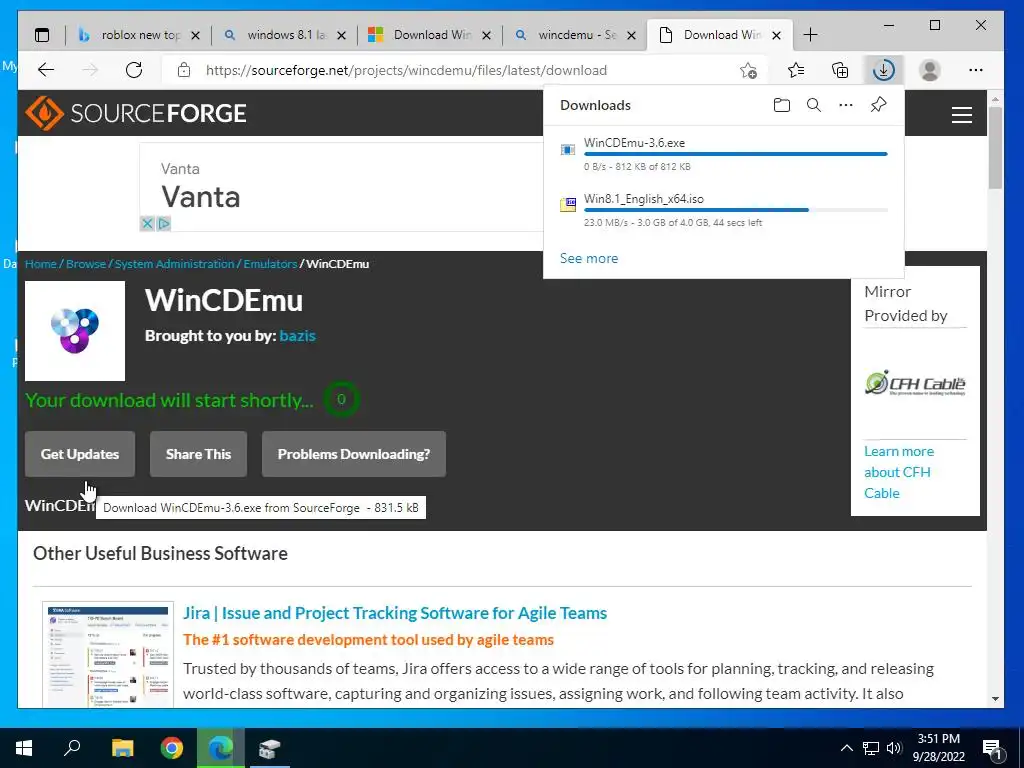Open the Jira Issue and Project Tracking link
This screenshot has height=768, width=1024.
[x=395, y=613]
